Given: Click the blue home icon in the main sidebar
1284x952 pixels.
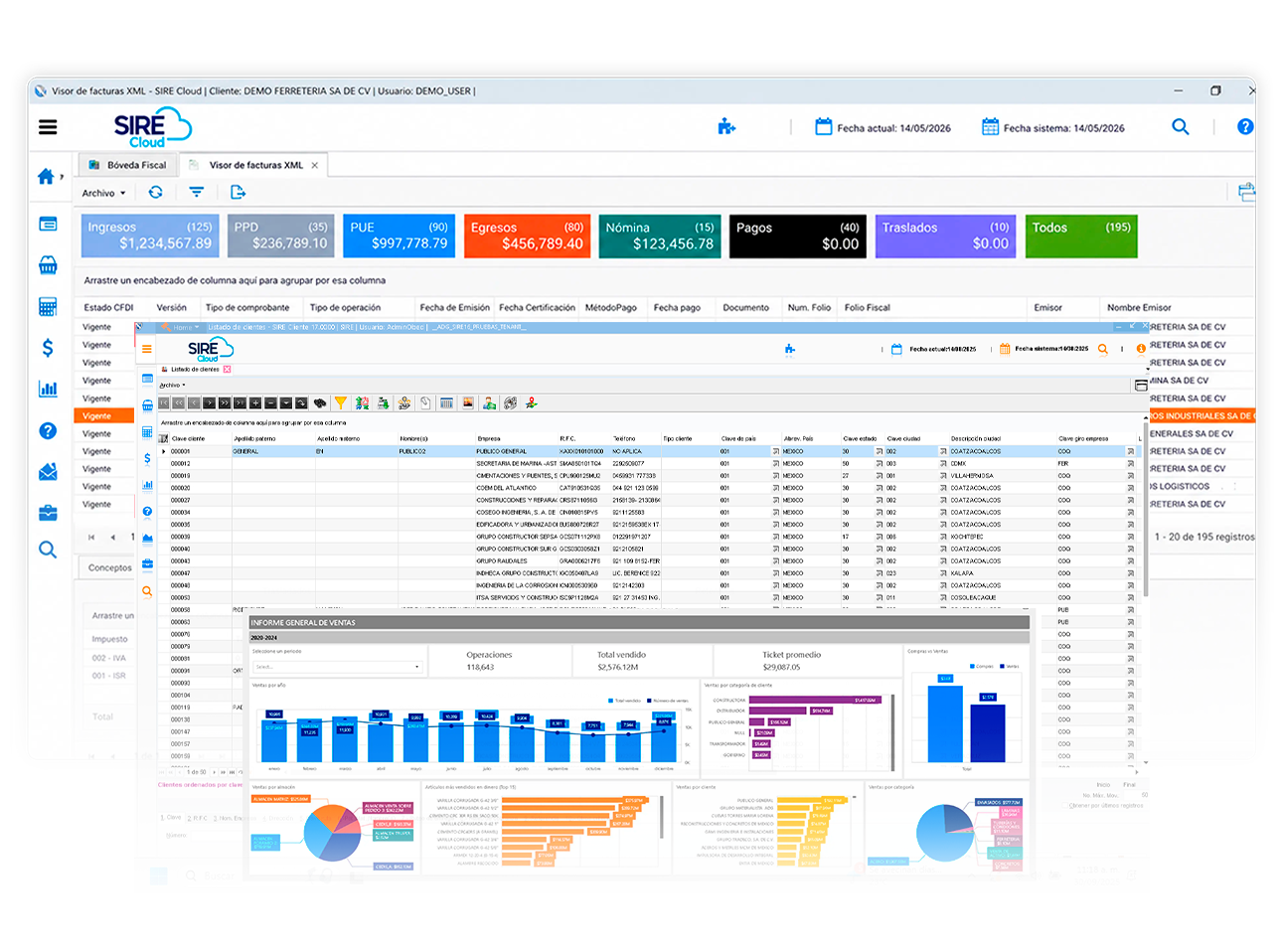Looking at the screenshot, I should pyautogui.click(x=46, y=177).
